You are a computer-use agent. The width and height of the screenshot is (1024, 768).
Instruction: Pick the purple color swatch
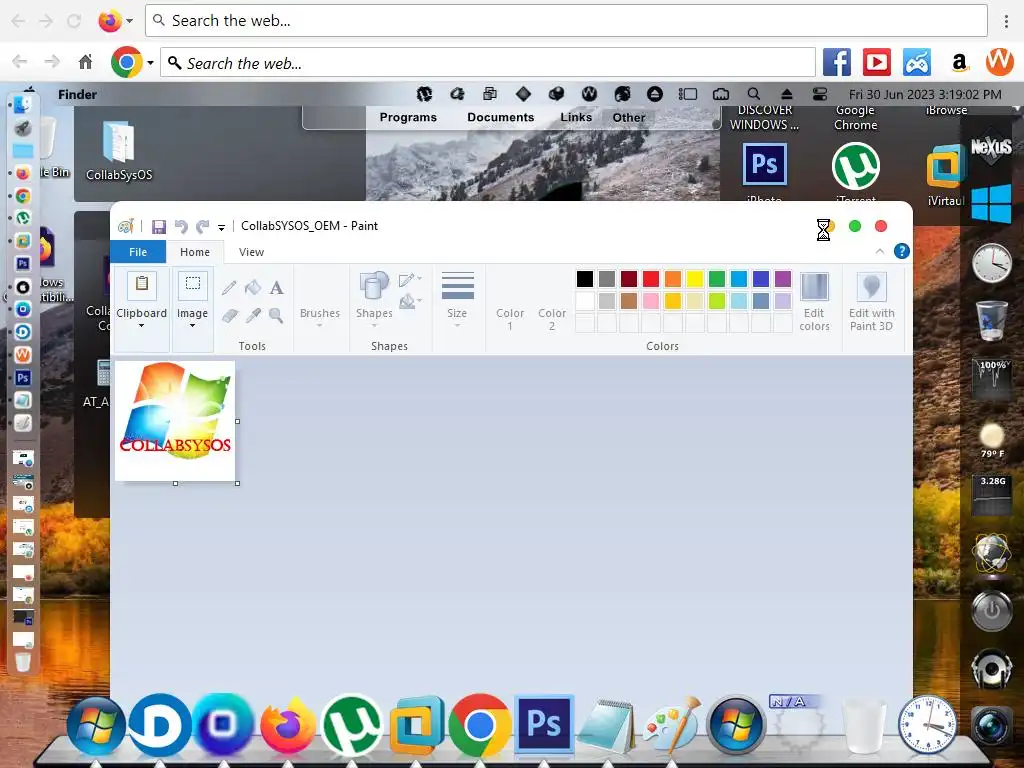(x=782, y=279)
